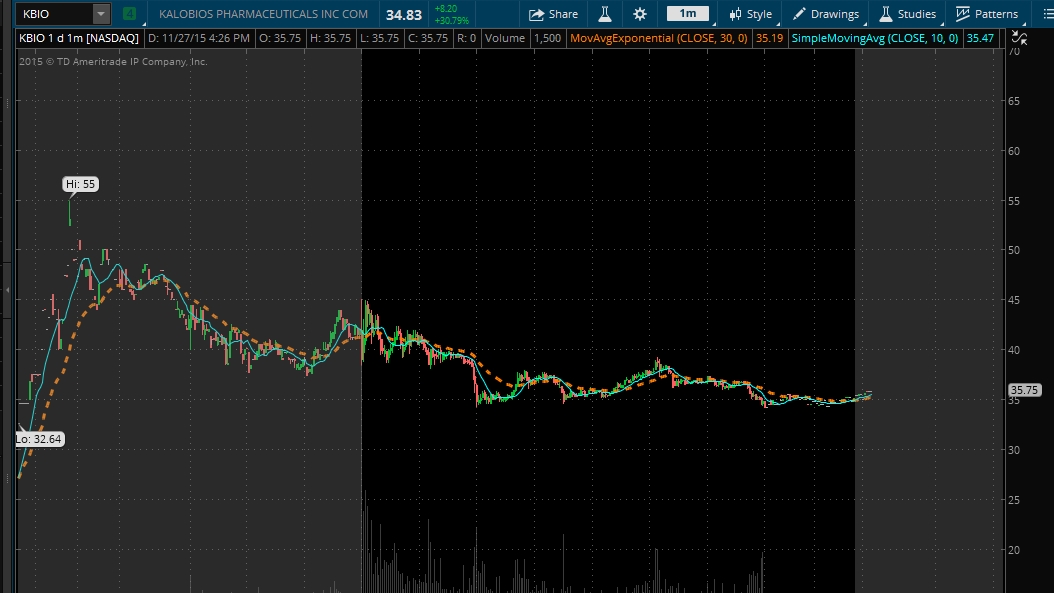Click the 35.47 SMA value
Screen dimensions: 1054x593
coord(979,38)
